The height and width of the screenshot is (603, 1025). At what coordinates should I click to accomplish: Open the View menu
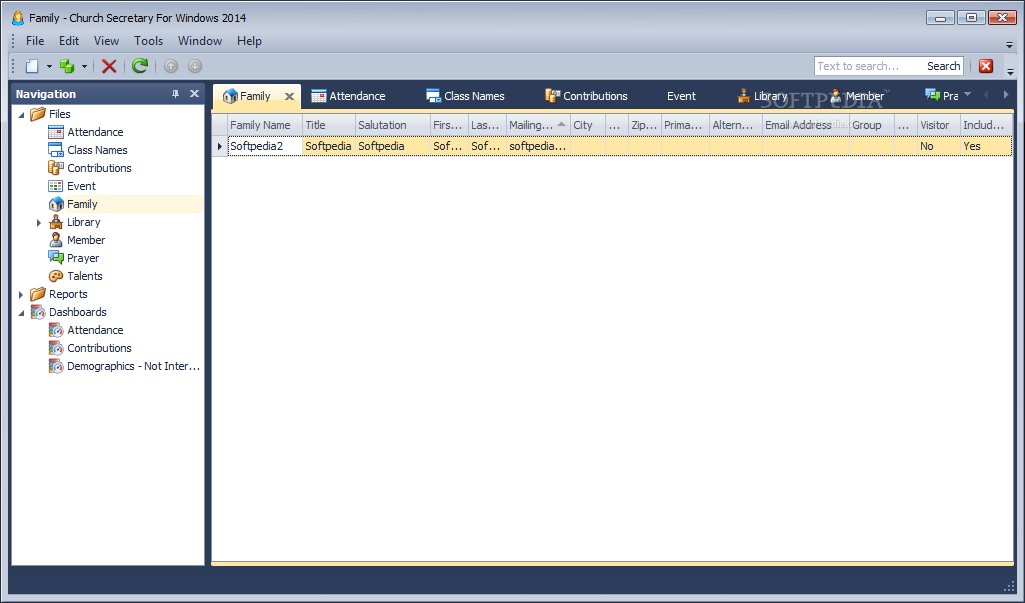[x=106, y=41]
